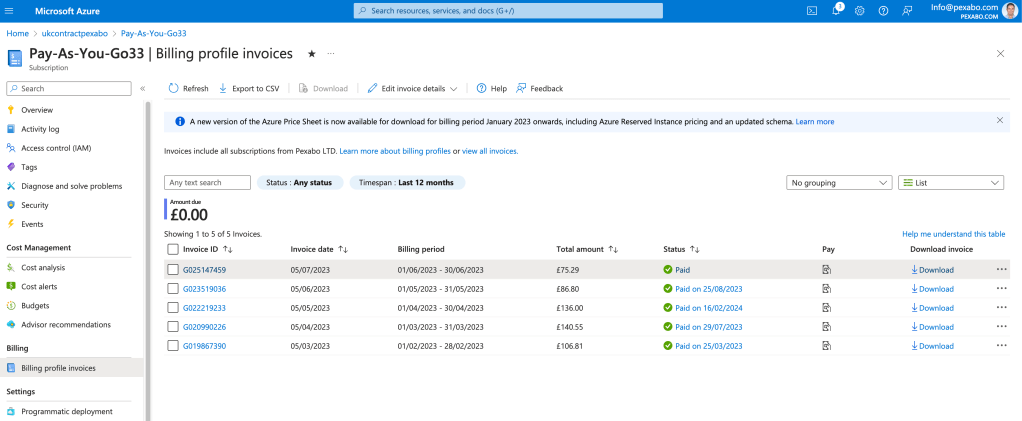Tick the checkbox for invoice G022219233
Screen dimensions: 1022x421
173,308
